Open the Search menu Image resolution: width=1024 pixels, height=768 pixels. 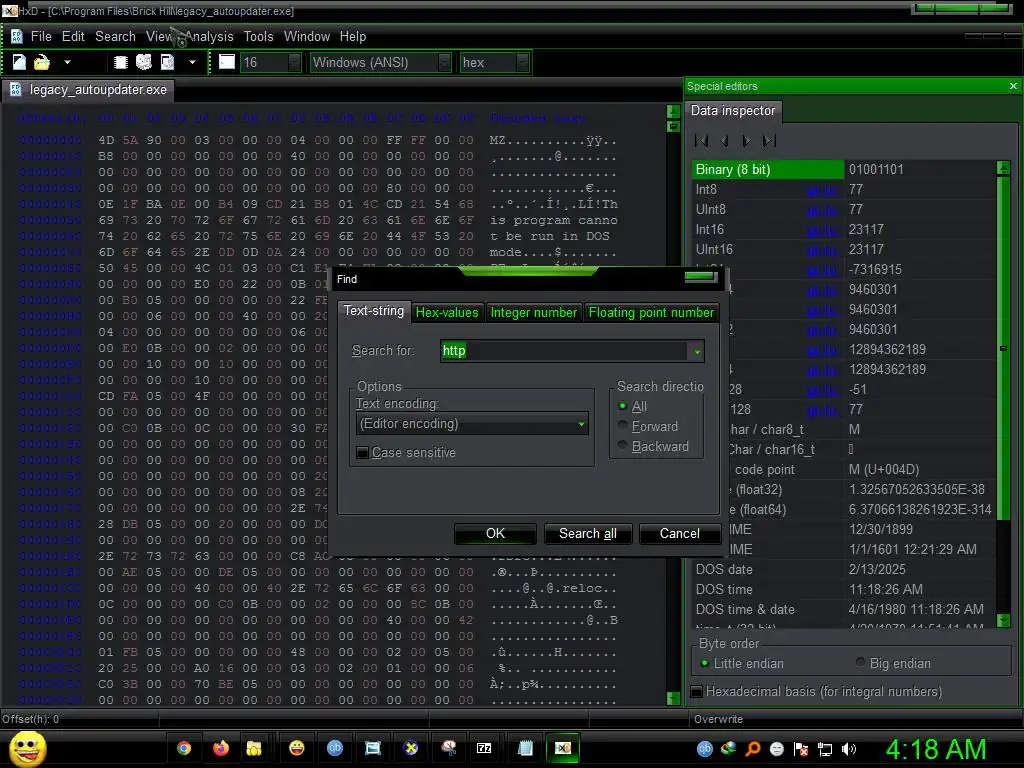pyautogui.click(x=116, y=37)
